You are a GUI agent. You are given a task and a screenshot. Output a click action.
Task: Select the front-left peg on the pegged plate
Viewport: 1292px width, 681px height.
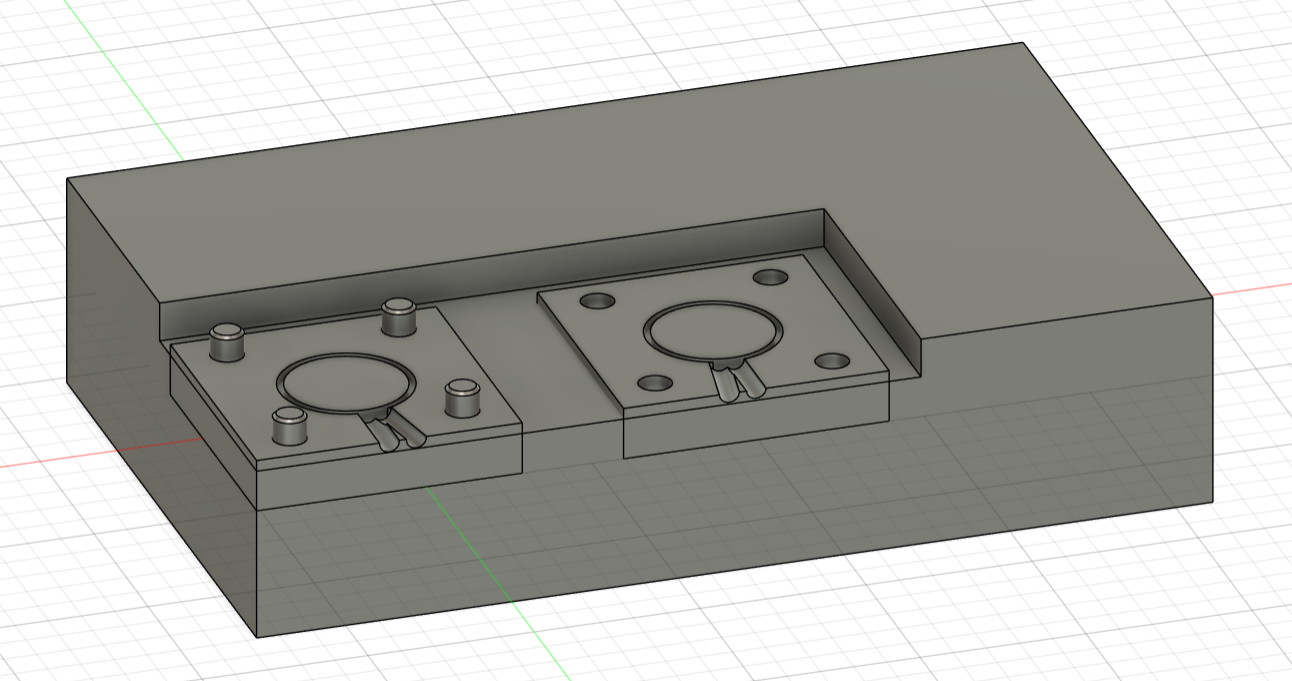(289, 427)
